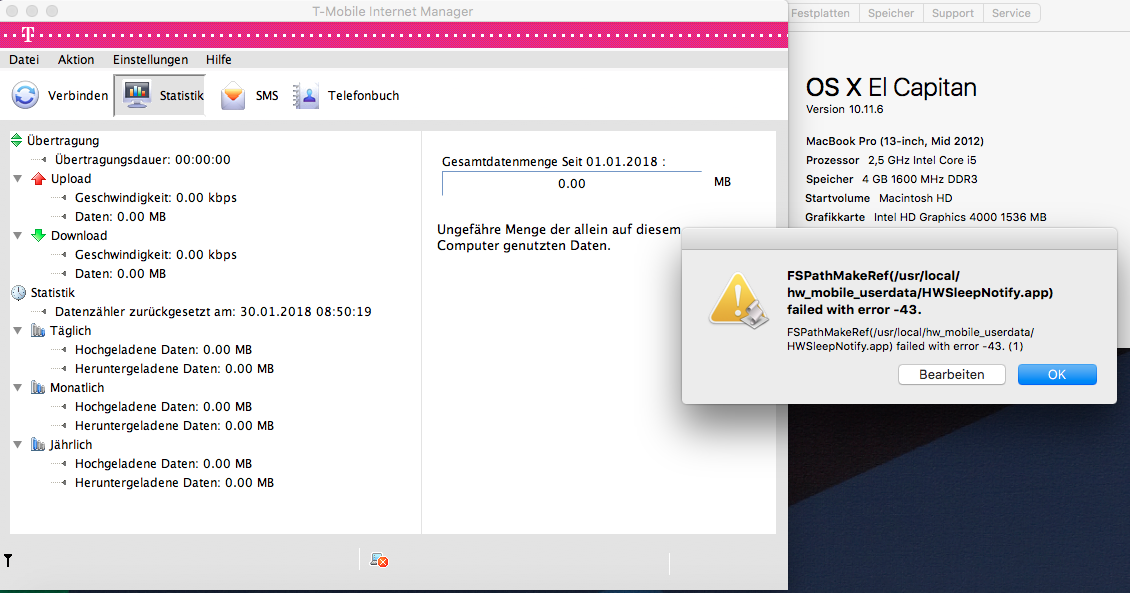Open the Hilfe menu
Image resolution: width=1130 pixels, height=593 pixels.
click(x=218, y=59)
